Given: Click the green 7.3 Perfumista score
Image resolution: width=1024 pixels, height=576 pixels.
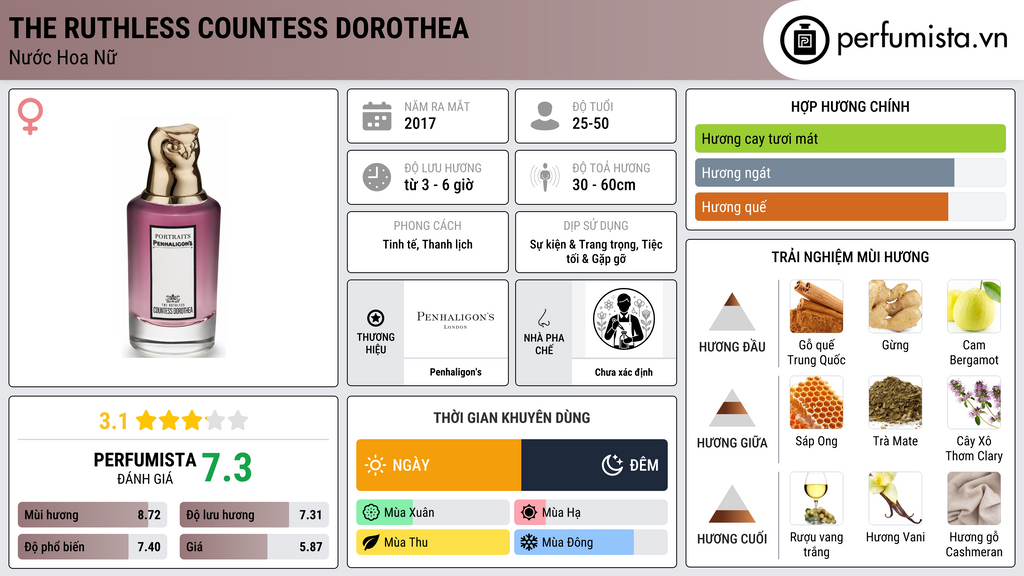Looking at the screenshot, I should 227,468.
